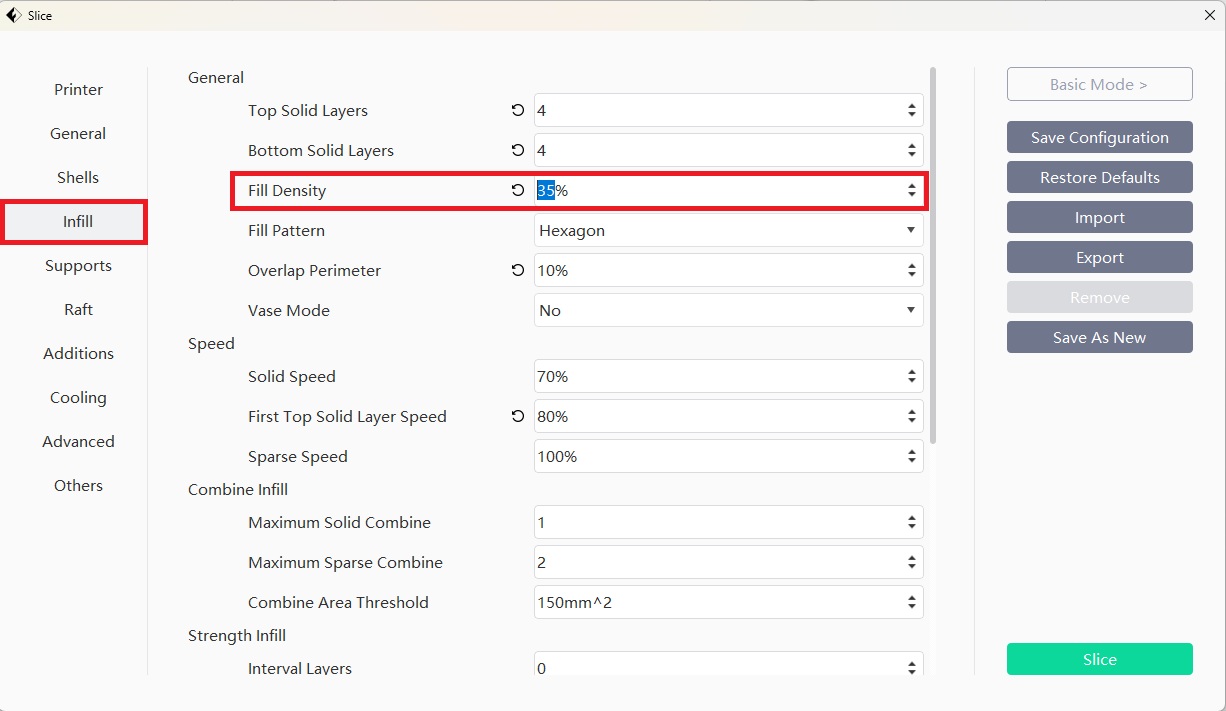Viewport: 1226px width, 711px height.
Task: Click Maximum Sparse Combine stepper
Action: click(x=911, y=563)
